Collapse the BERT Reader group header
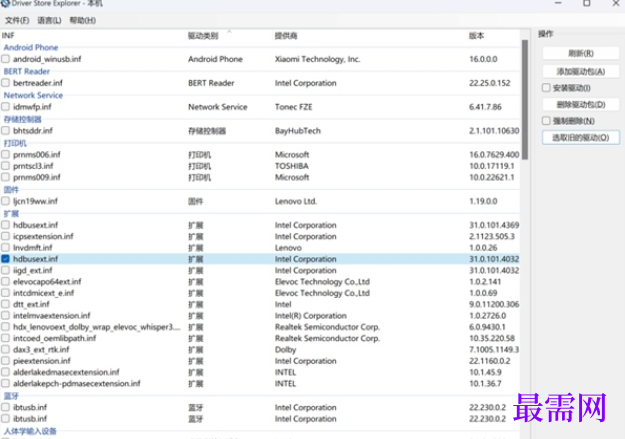This screenshot has width=625, height=439. tap(27, 71)
